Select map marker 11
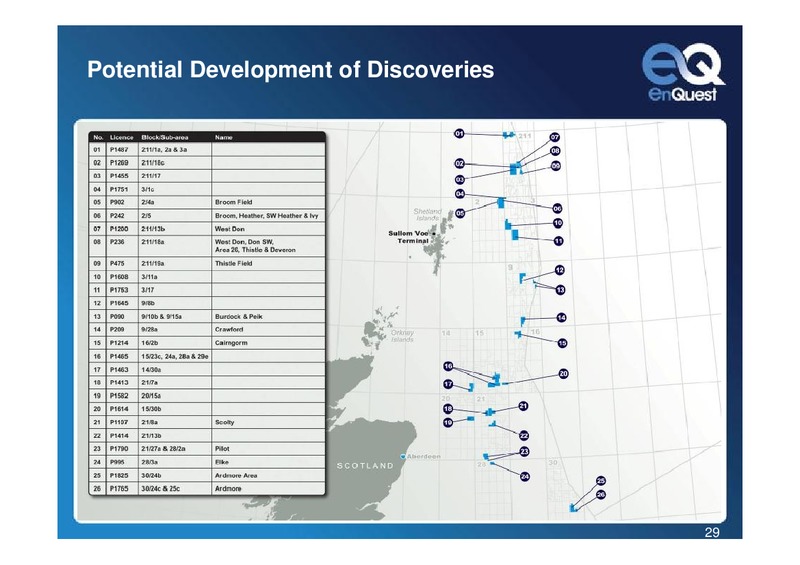800x565 pixels. point(559,241)
